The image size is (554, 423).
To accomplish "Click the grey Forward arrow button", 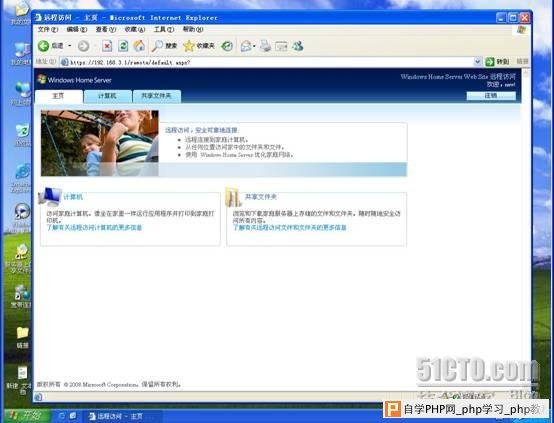I will pos(83,46).
